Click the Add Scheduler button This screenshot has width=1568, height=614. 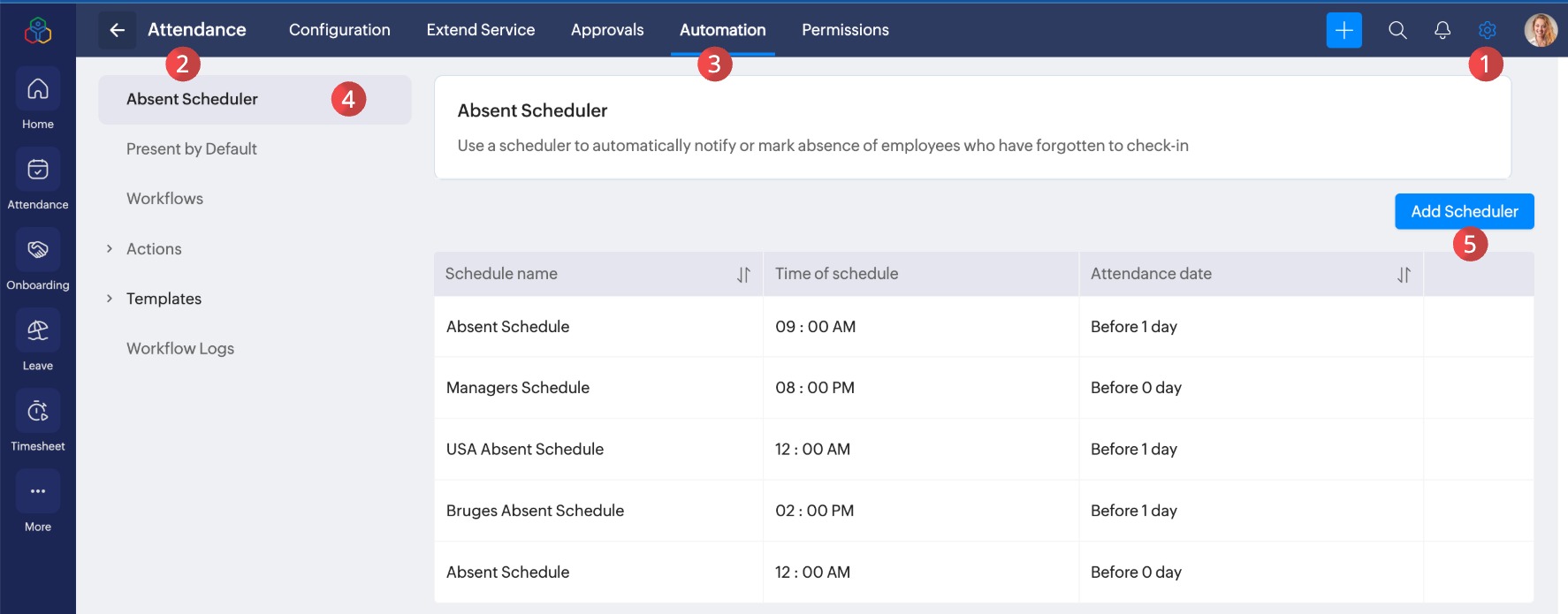(x=1464, y=211)
